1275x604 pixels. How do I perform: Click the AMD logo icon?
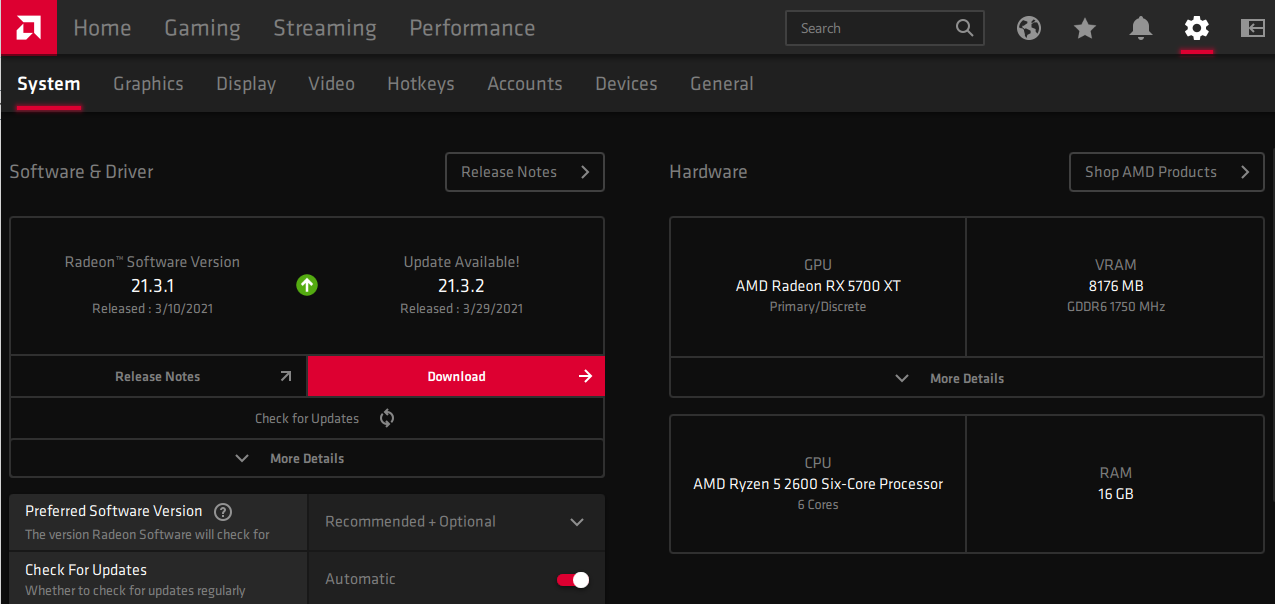click(x=28, y=27)
